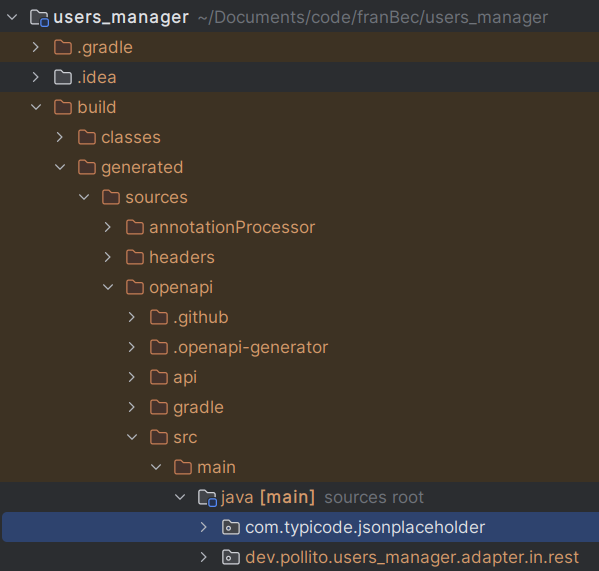Click the .github folder icon
Screen dimensions: 599x571
click(159, 317)
